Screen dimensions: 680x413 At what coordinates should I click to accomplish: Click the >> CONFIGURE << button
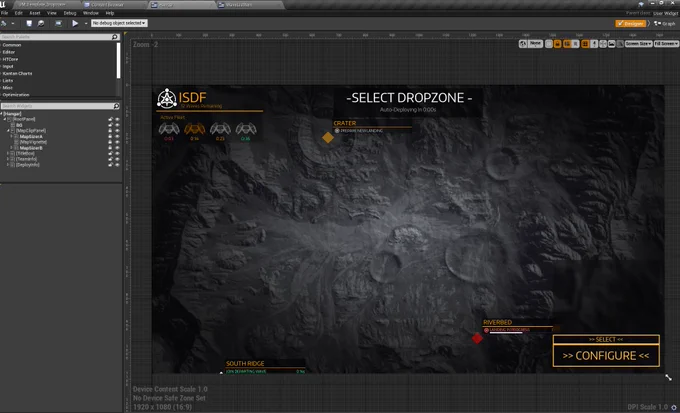pos(606,356)
